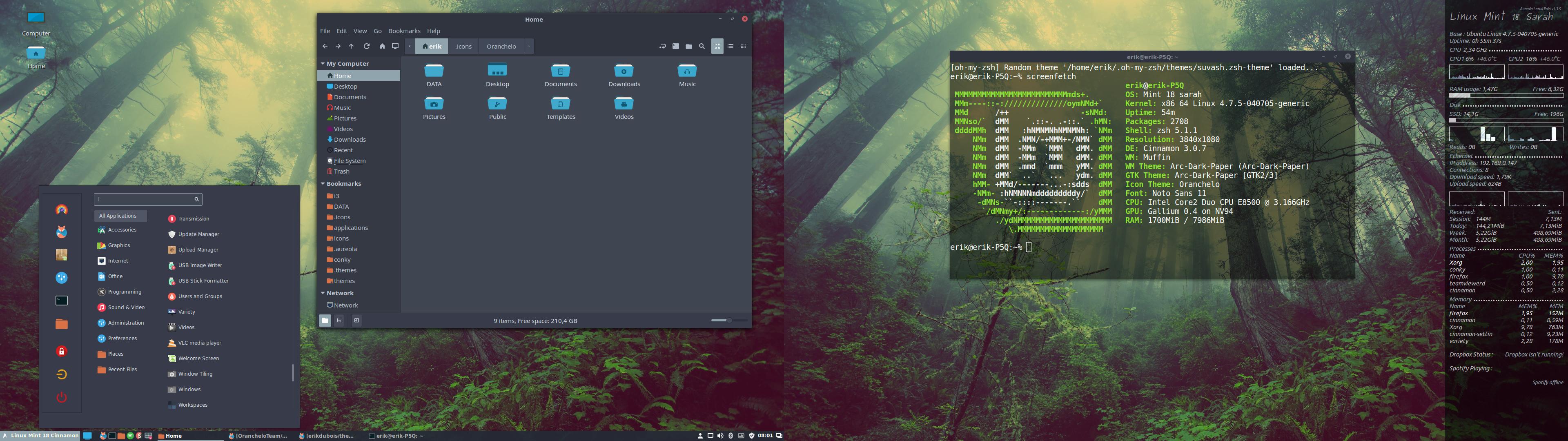The image size is (1568, 441).
Task: Go up to parent folder
Action: pos(351,46)
